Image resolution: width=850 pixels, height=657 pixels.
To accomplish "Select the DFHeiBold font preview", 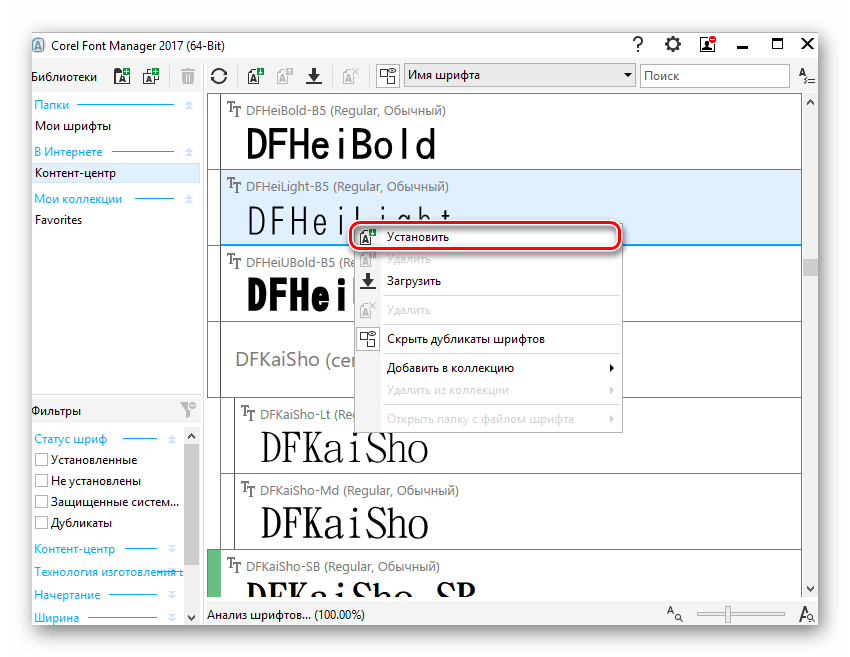I will click(x=341, y=144).
